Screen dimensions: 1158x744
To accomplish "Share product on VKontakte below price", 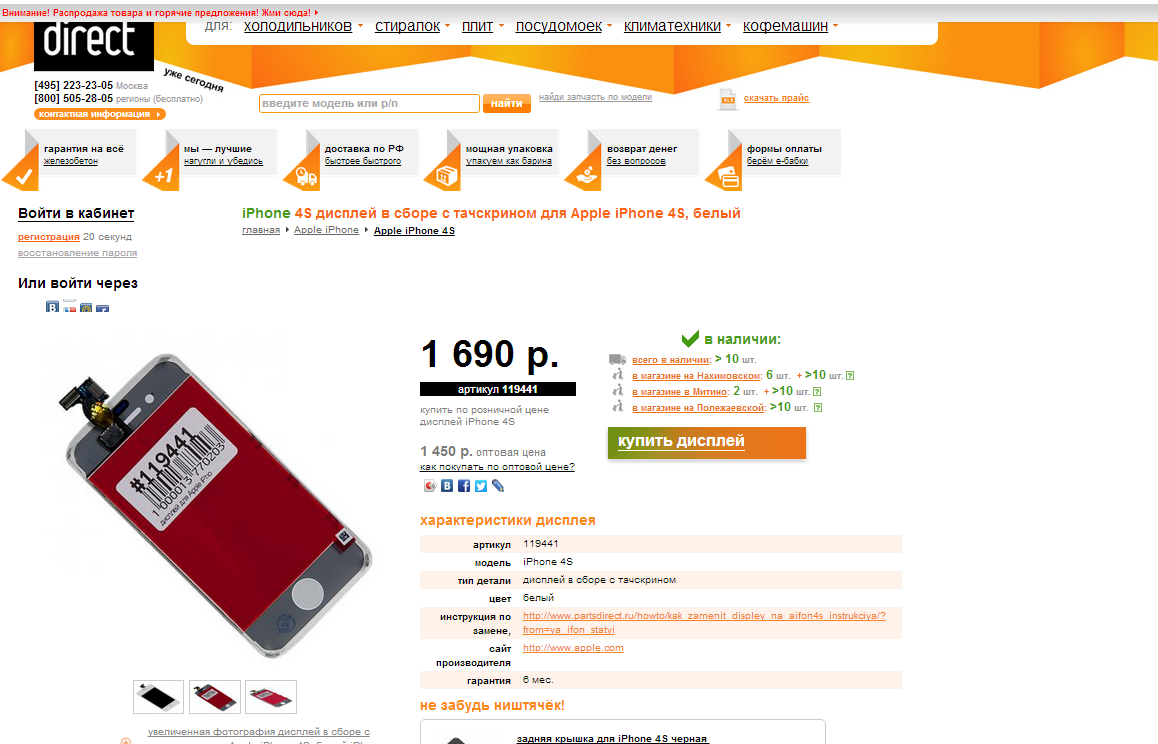I will click(447, 485).
